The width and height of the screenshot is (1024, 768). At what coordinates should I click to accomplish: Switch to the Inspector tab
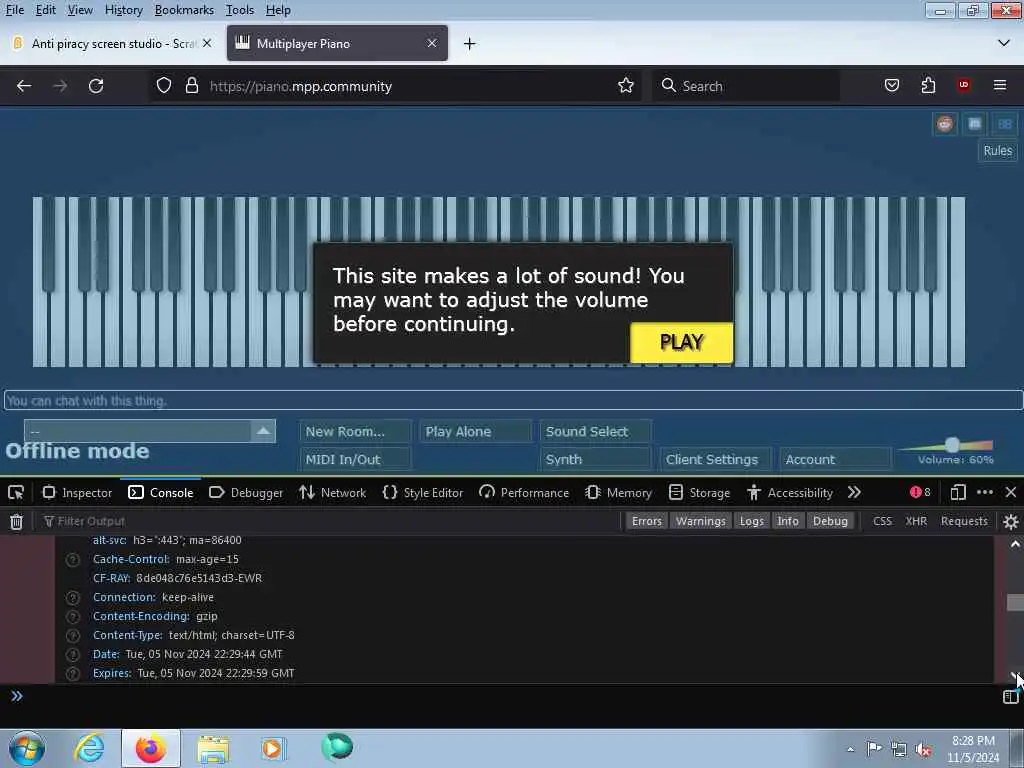(x=77, y=492)
